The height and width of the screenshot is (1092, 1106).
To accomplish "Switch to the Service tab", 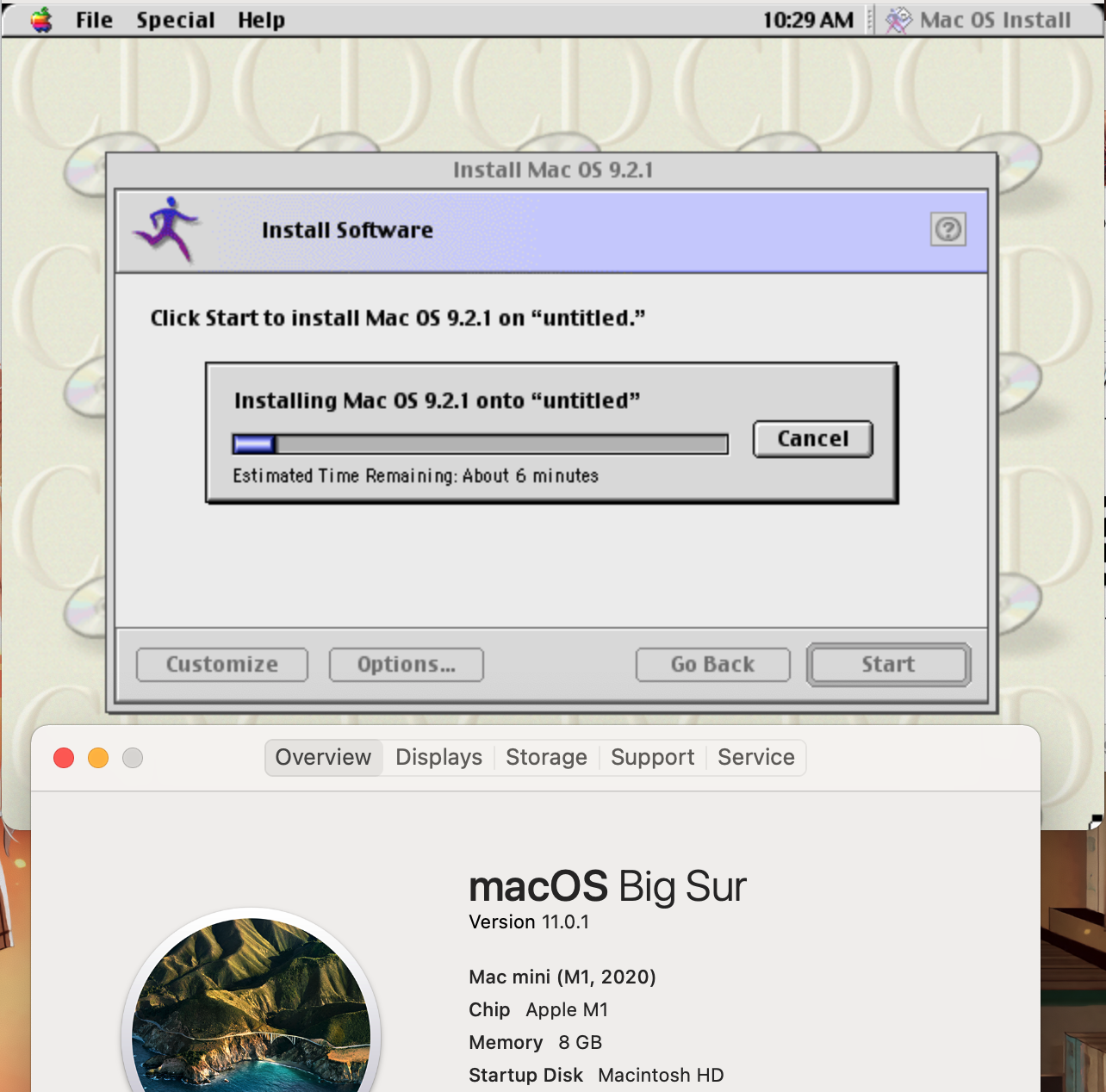I will [756, 757].
